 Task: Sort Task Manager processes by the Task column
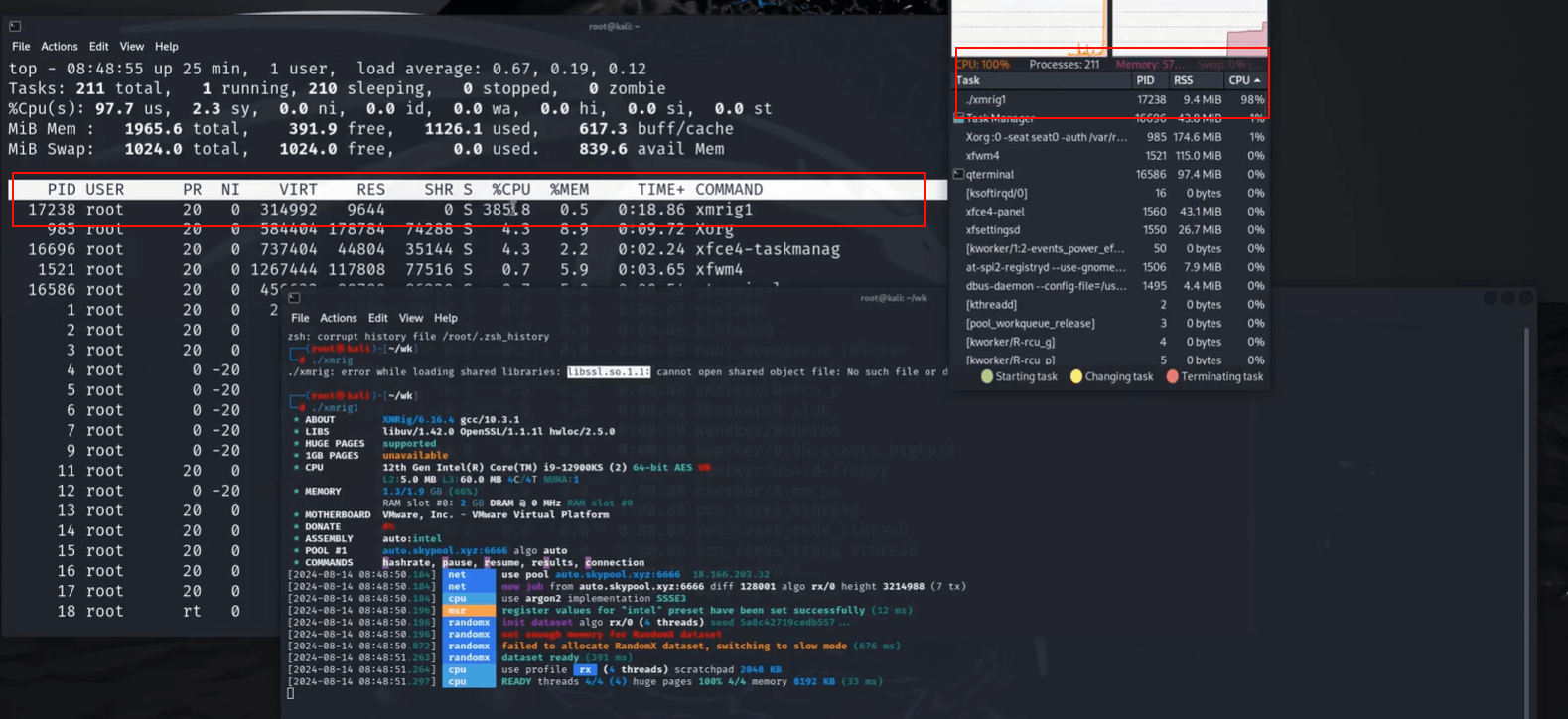1042,80
